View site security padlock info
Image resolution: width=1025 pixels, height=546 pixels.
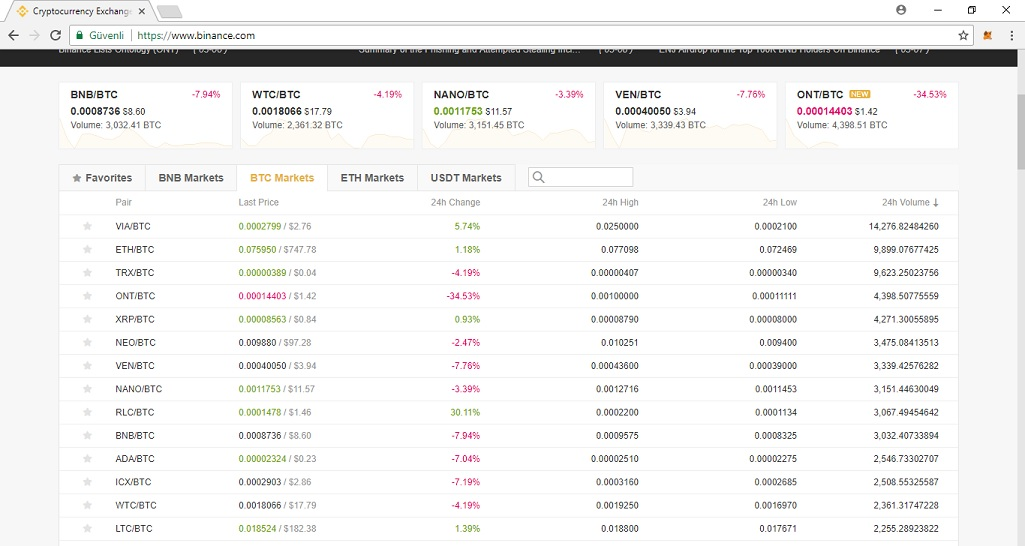79,35
